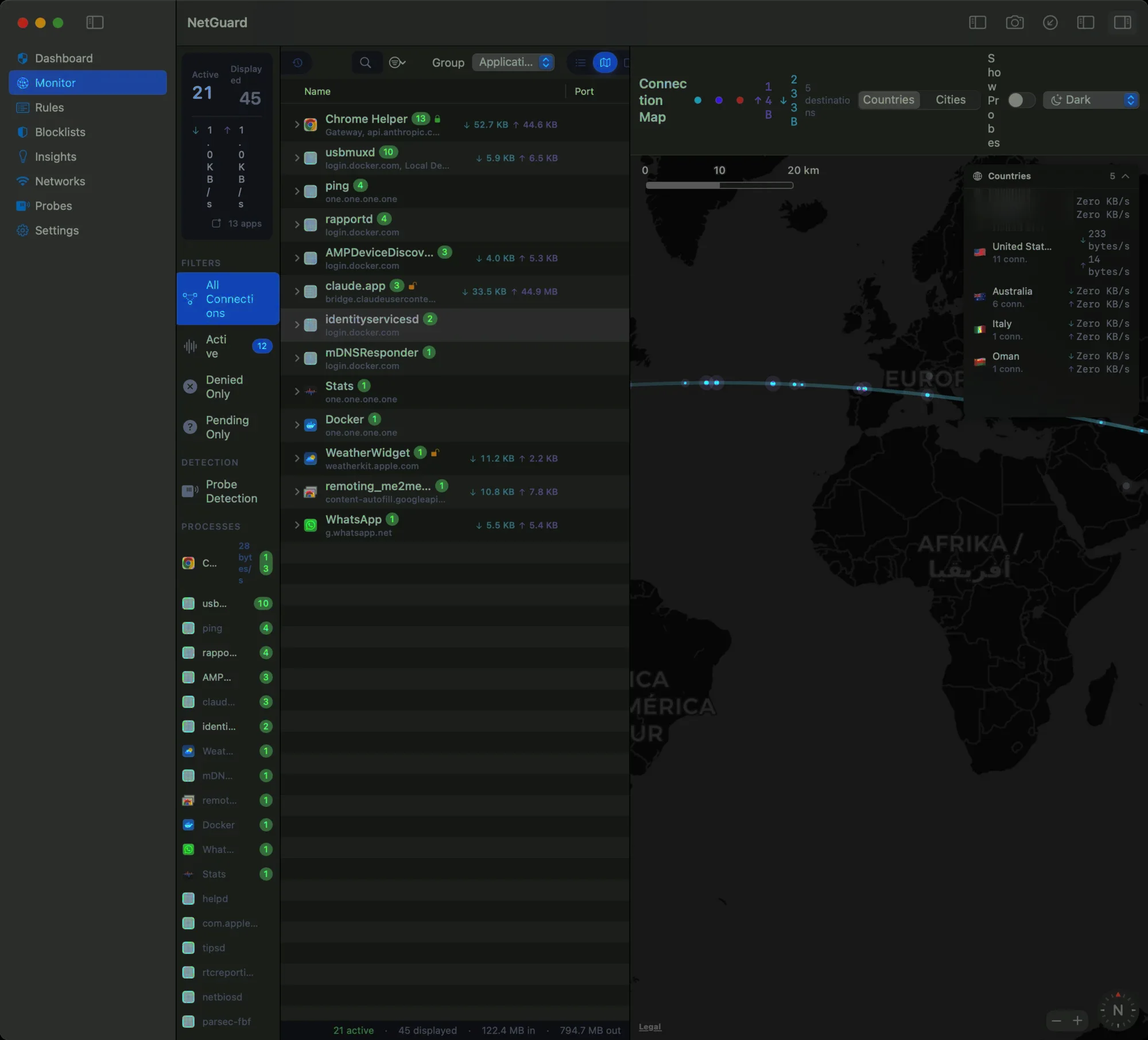The width and height of the screenshot is (1148, 1040).
Task: Select the Cities segment
Action: 951,100
